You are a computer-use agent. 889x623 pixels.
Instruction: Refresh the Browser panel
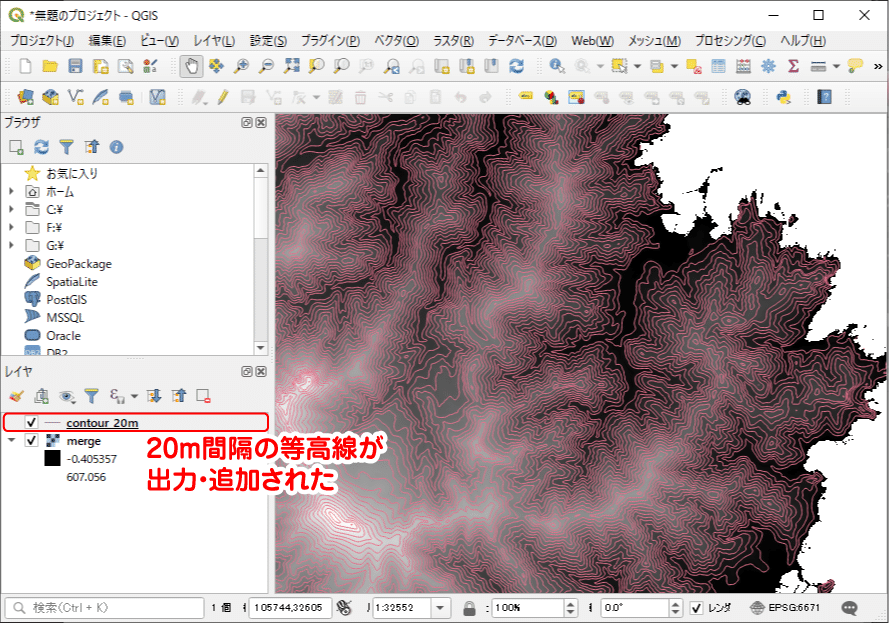40,147
